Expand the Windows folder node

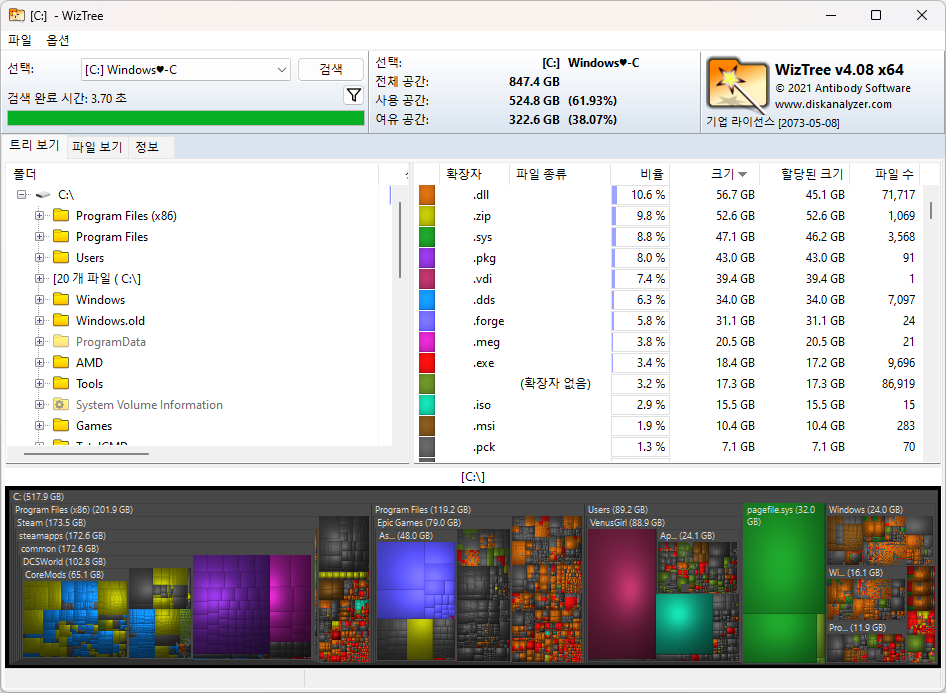pyautogui.click(x=39, y=299)
